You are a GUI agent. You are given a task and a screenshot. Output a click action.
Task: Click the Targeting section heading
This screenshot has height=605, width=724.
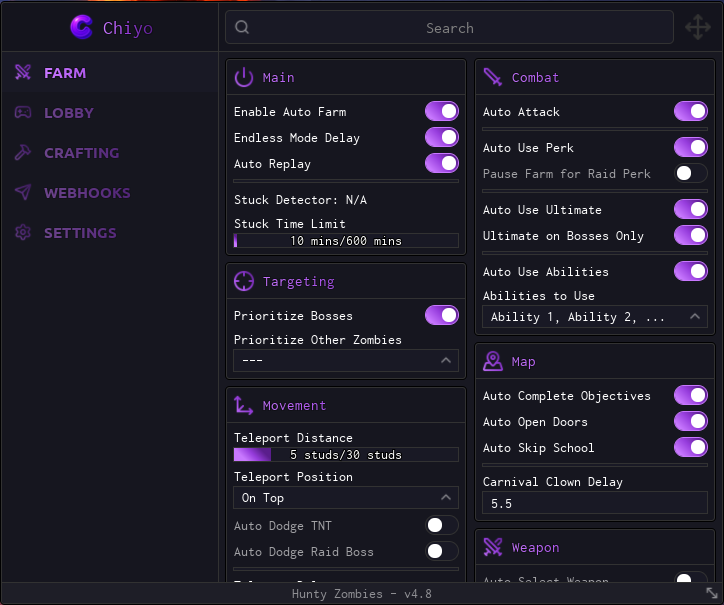coord(298,282)
